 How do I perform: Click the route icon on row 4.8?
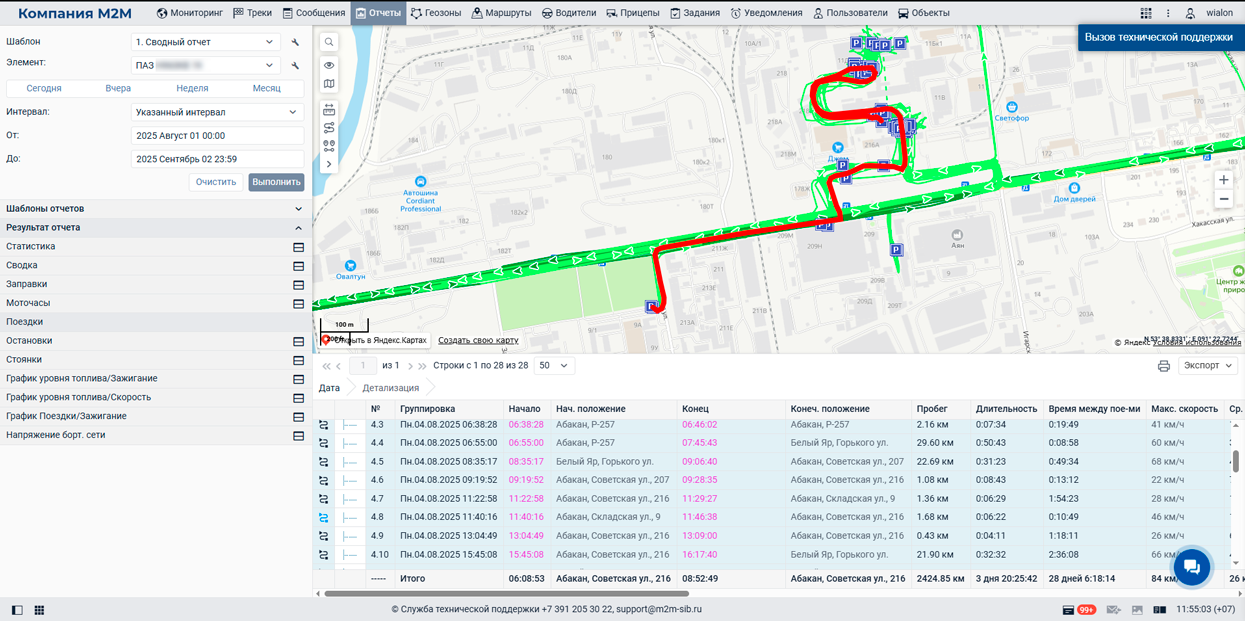[x=324, y=518]
